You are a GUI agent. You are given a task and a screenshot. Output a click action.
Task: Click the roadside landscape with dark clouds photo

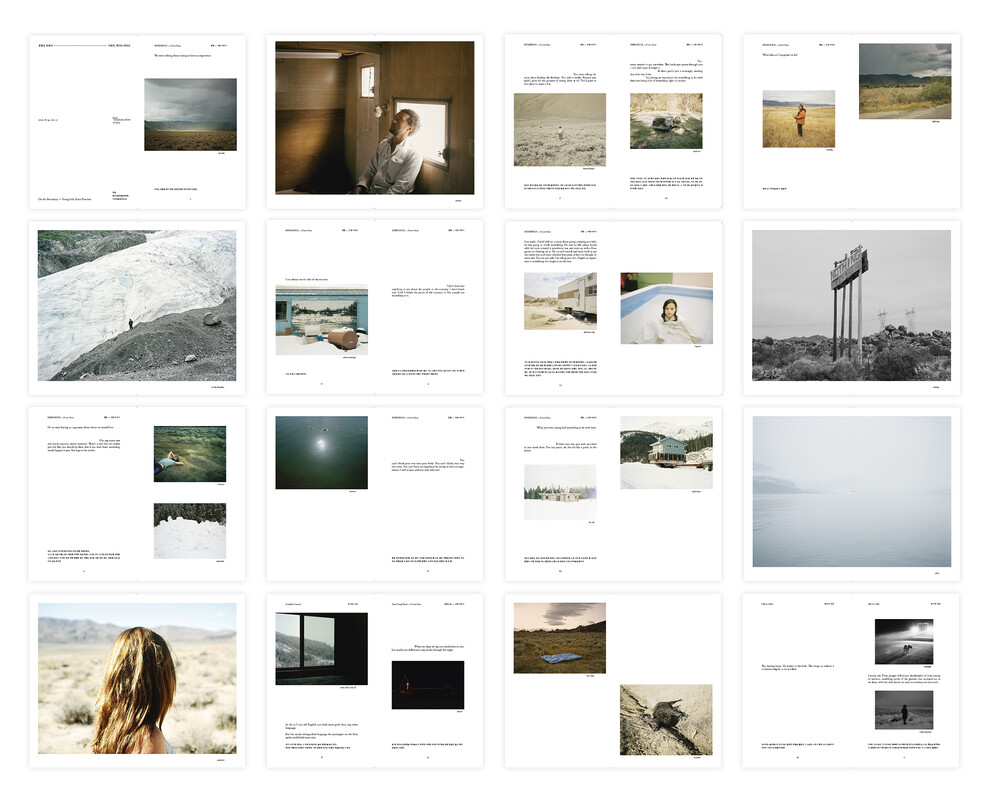[x=904, y=80]
